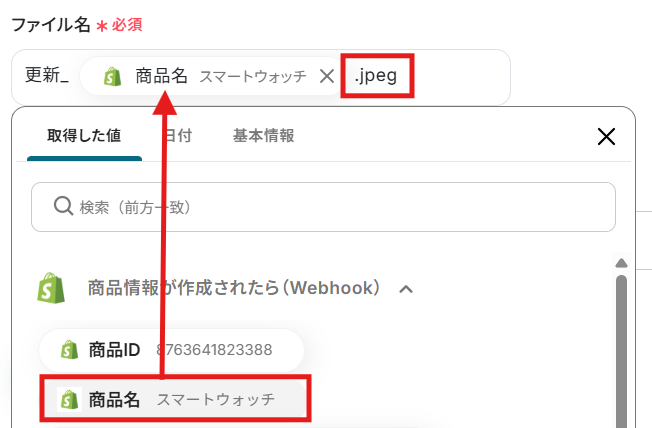Click the Shopify icon beside the Webhook heading

click(x=52, y=288)
